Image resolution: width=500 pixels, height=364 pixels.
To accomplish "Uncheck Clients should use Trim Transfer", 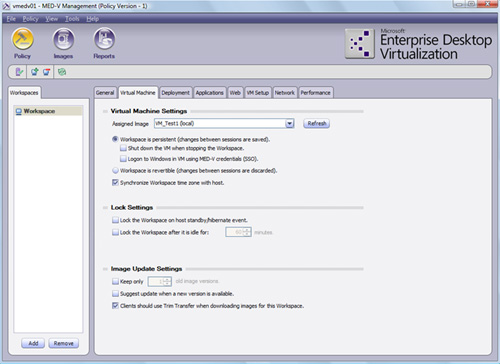I will [x=115, y=306].
